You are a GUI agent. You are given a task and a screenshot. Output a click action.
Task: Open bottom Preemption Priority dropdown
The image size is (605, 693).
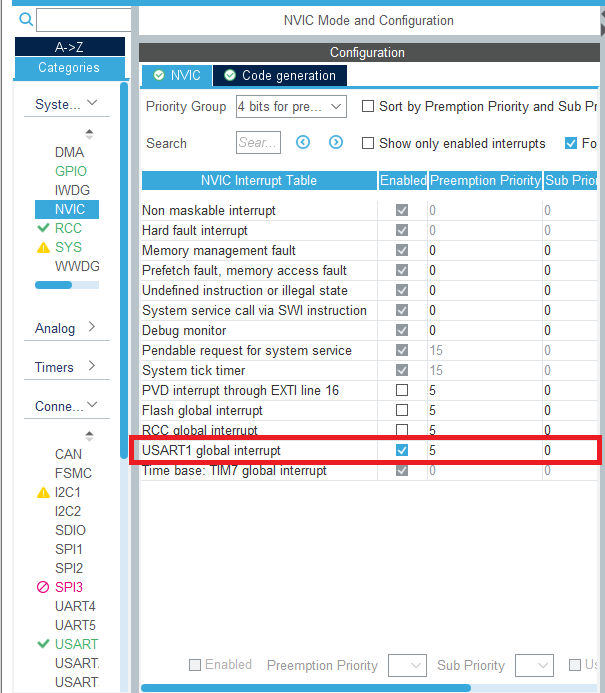(407, 665)
